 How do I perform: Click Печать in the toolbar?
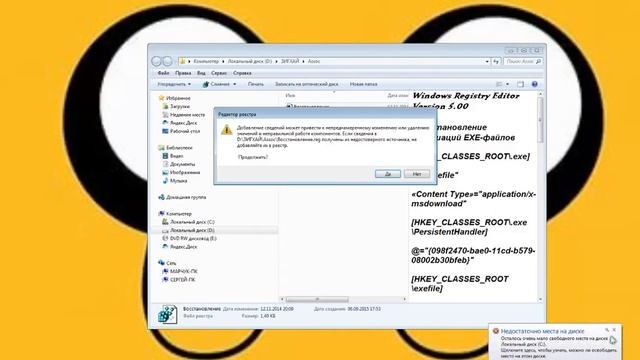pyautogui.click(x=256, y=84)
